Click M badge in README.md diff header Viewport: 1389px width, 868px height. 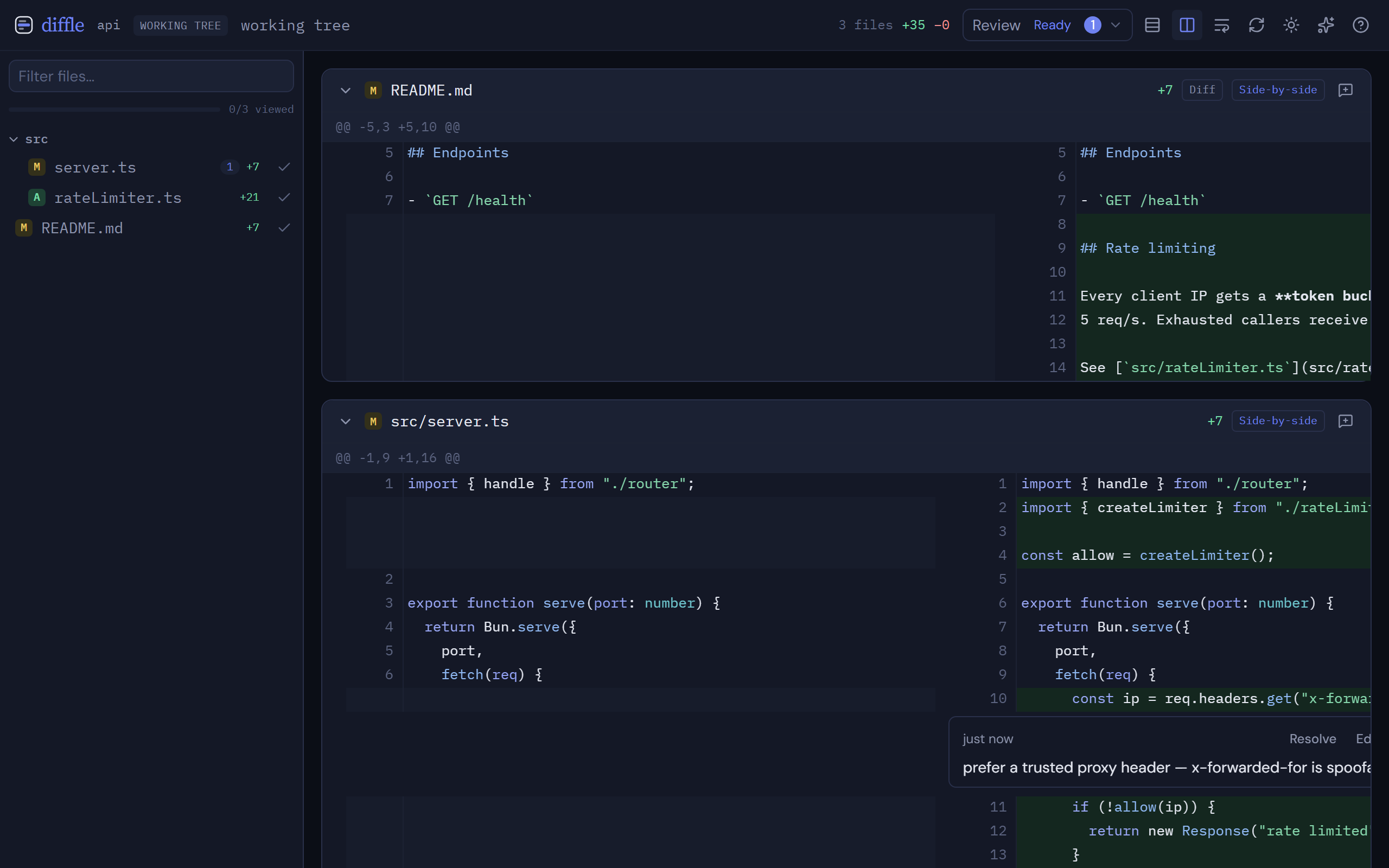click(x=373, y=90)
